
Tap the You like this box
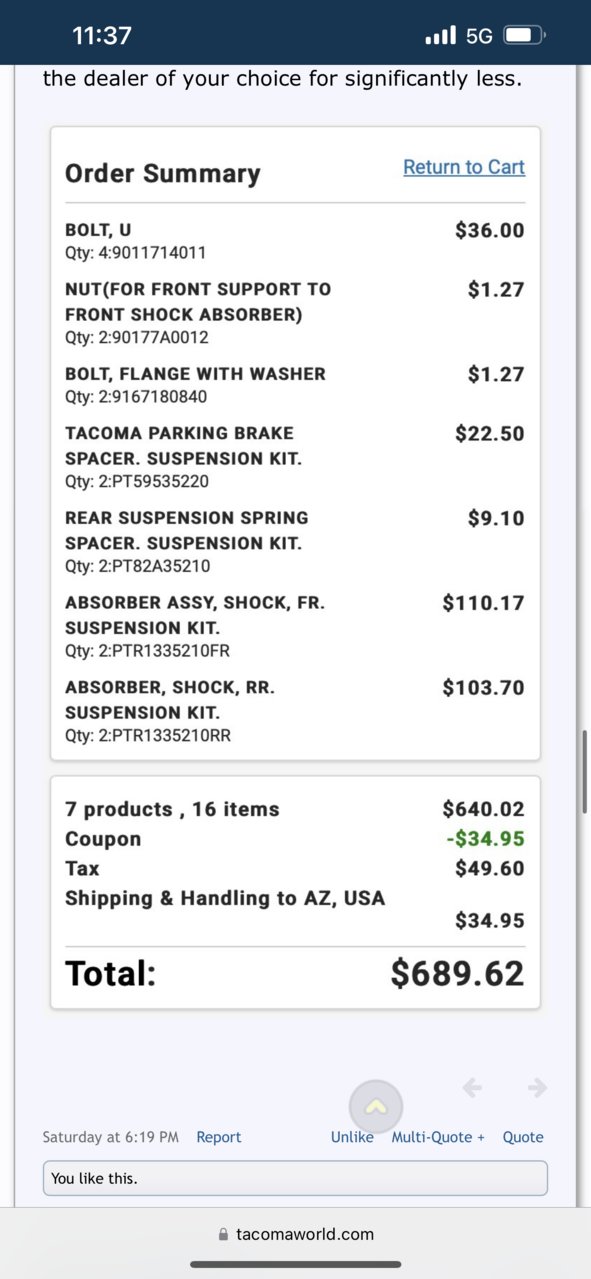point(295,1178)
